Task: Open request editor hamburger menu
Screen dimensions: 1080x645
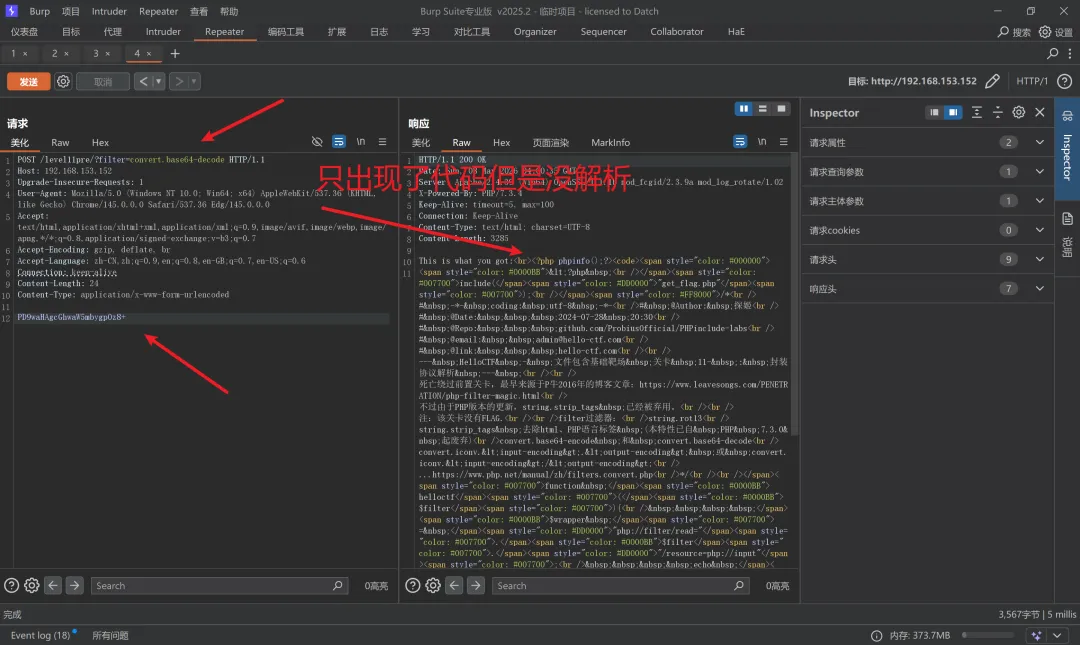Action: [382, 141]
